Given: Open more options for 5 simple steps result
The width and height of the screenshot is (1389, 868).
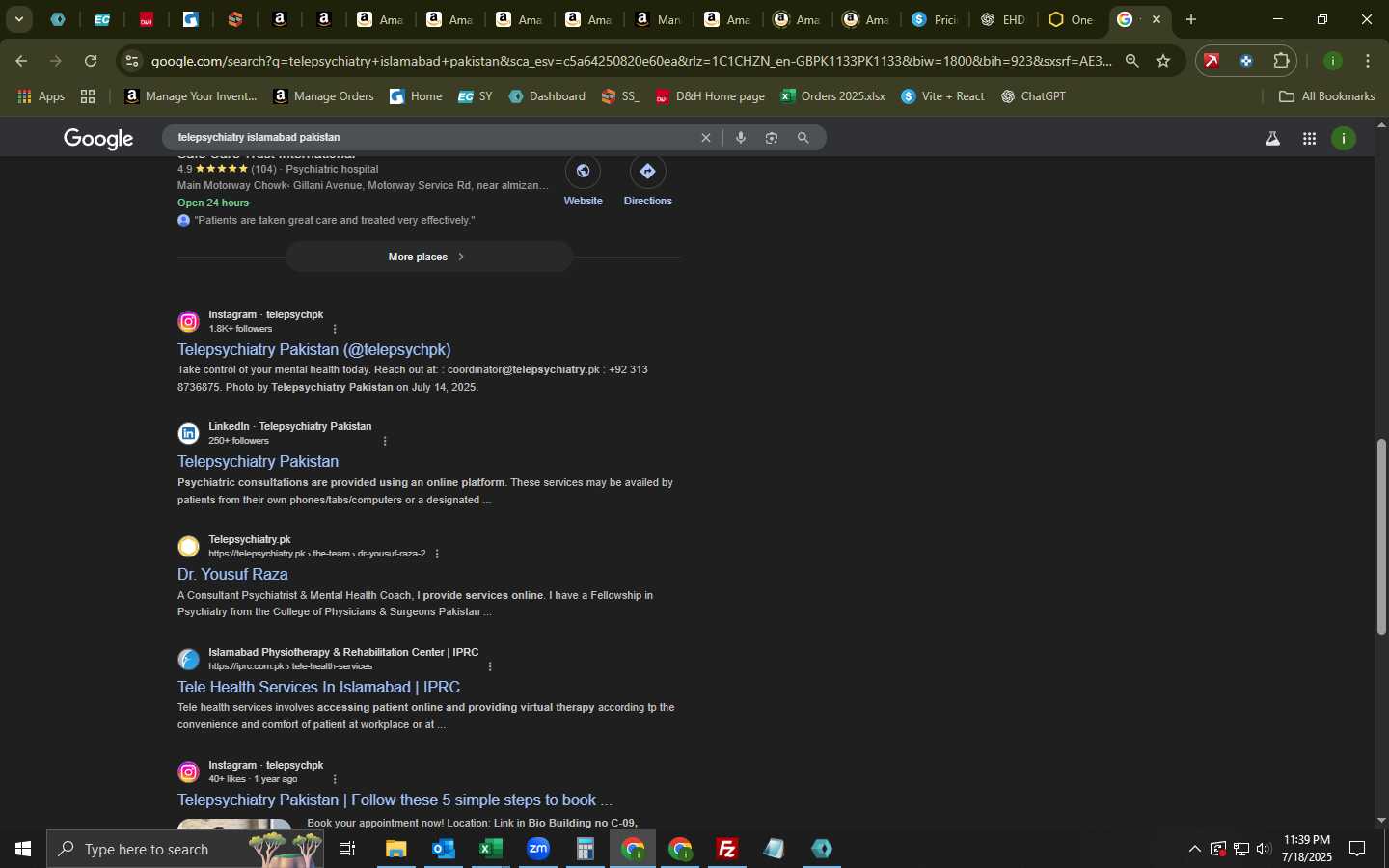Looking at the screenshot, I should tap(335, 779).
